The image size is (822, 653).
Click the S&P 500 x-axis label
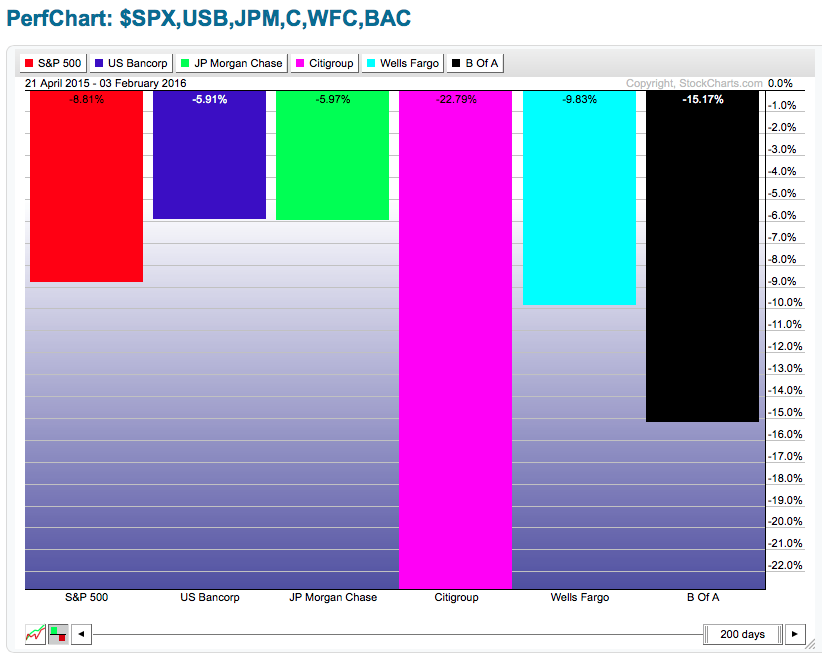[x=86, y=597]
